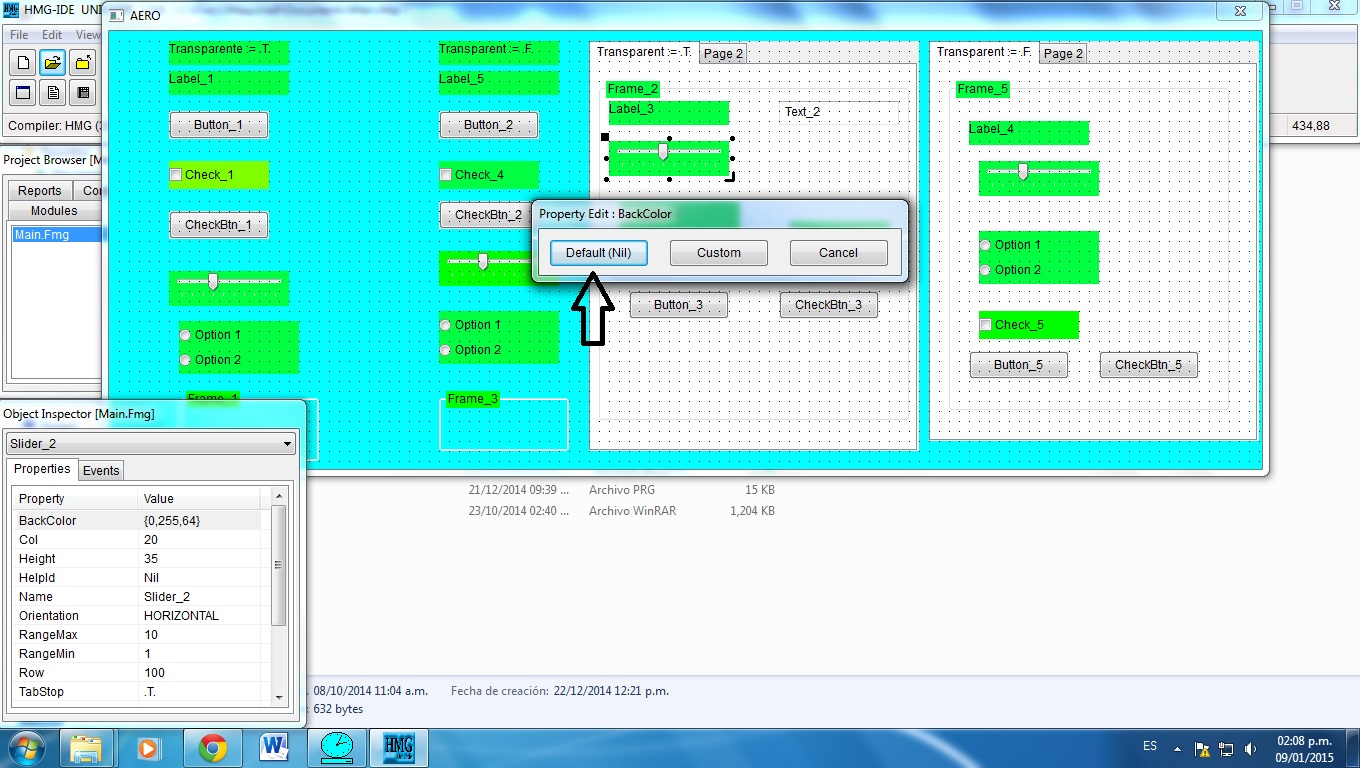
Task: Toggle the Check_1 checkbox
Action: [x=176, y=175]
